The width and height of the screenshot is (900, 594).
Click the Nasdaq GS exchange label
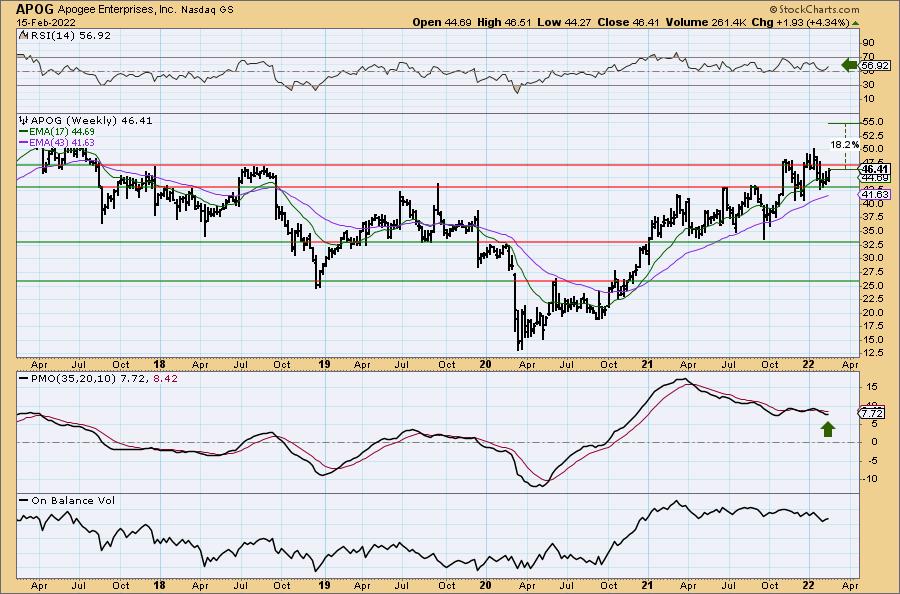[205, 10]
